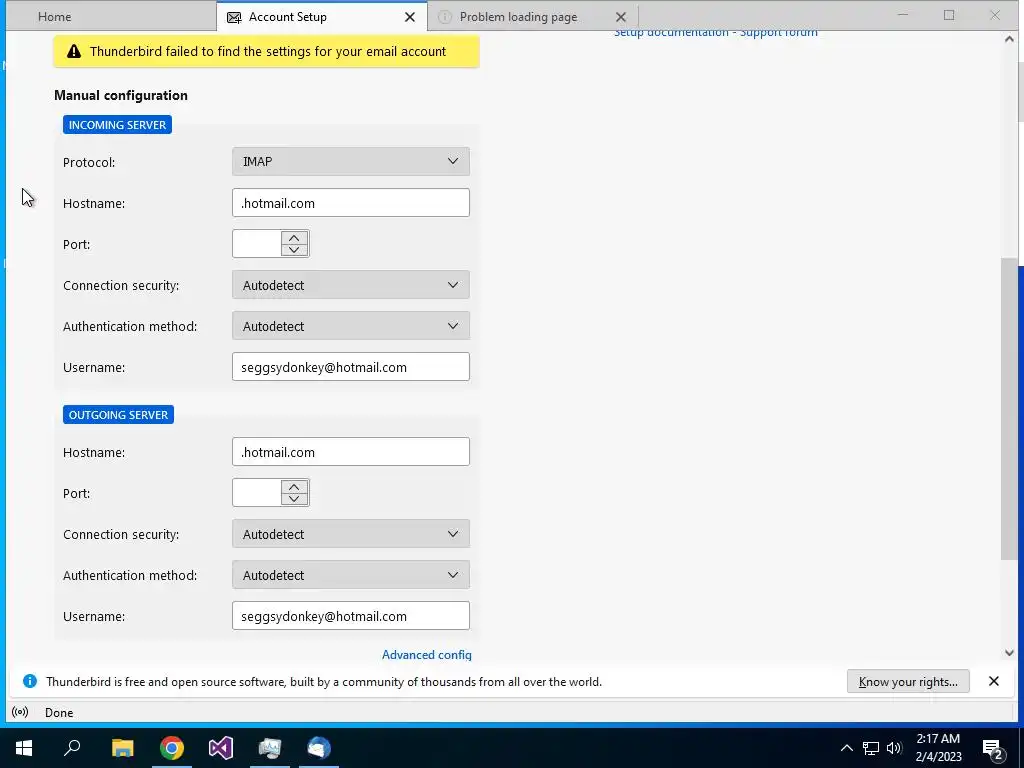The width and height of the screenshot is (1024, 768).
Task: Click the incoming server Username field
Action: [x=351, y=367]
